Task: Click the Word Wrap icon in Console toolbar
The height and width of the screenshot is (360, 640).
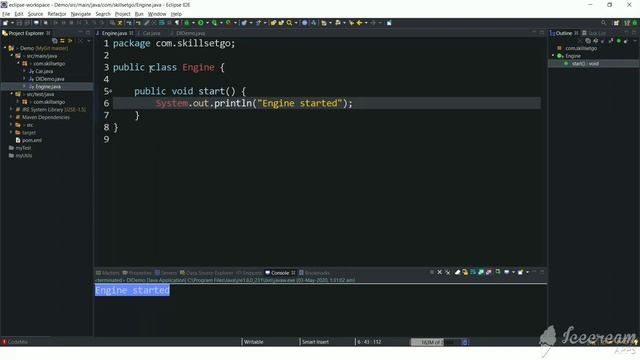Action: (x=473, y=272)
